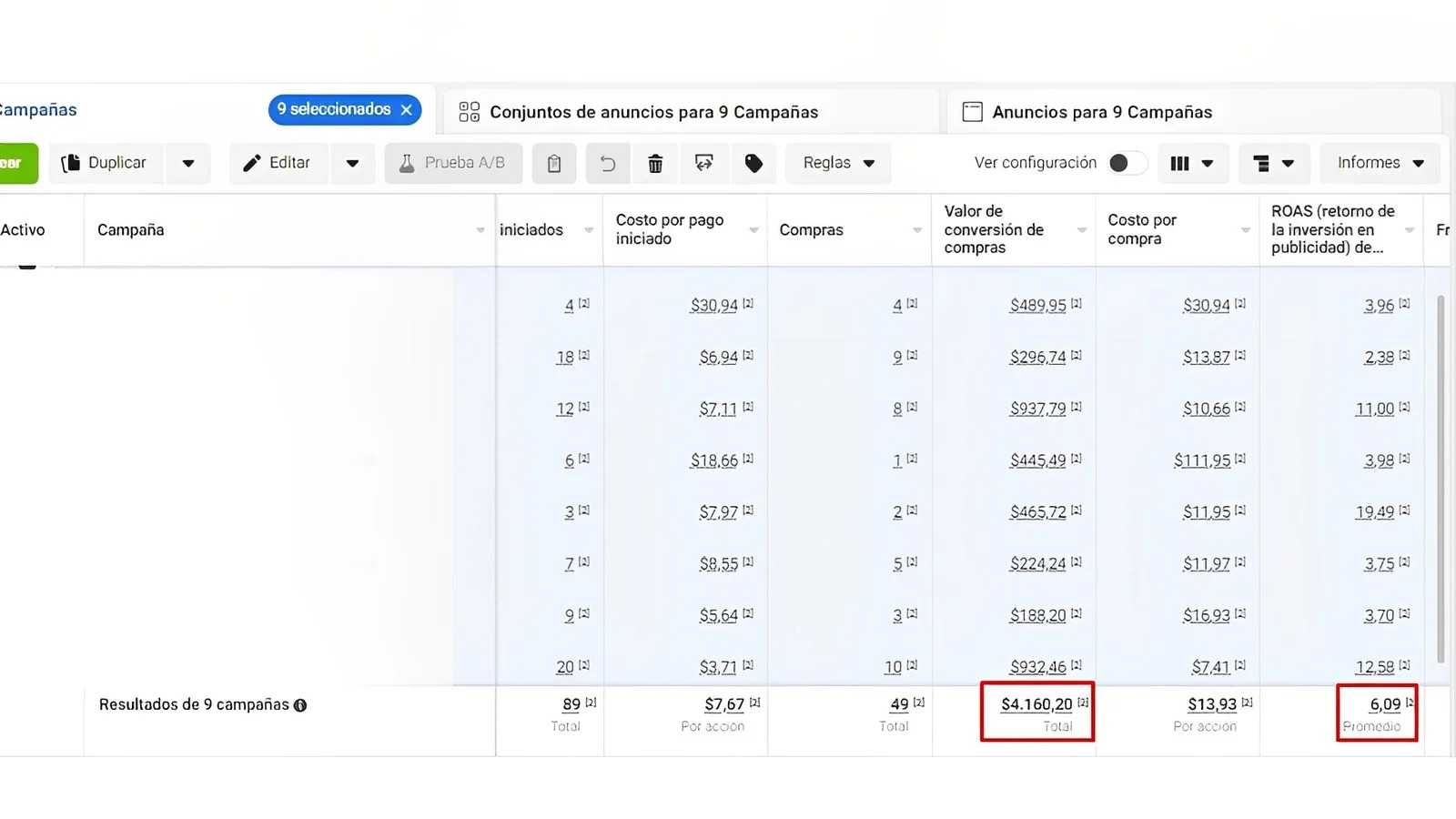Click the clipboard paste icon in toolbar
The image size is (1456, 819).
point(554,164)
